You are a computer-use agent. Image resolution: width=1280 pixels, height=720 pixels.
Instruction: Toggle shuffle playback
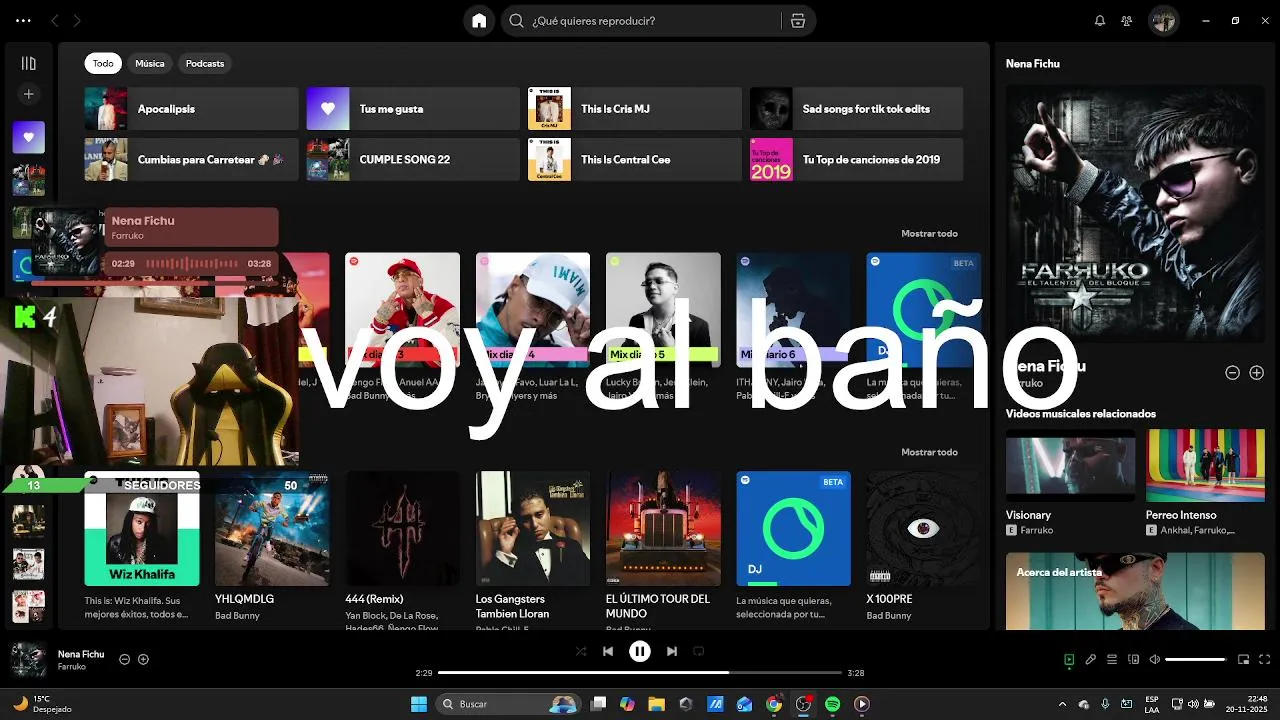pyautogui.click(x=581, y=651)
